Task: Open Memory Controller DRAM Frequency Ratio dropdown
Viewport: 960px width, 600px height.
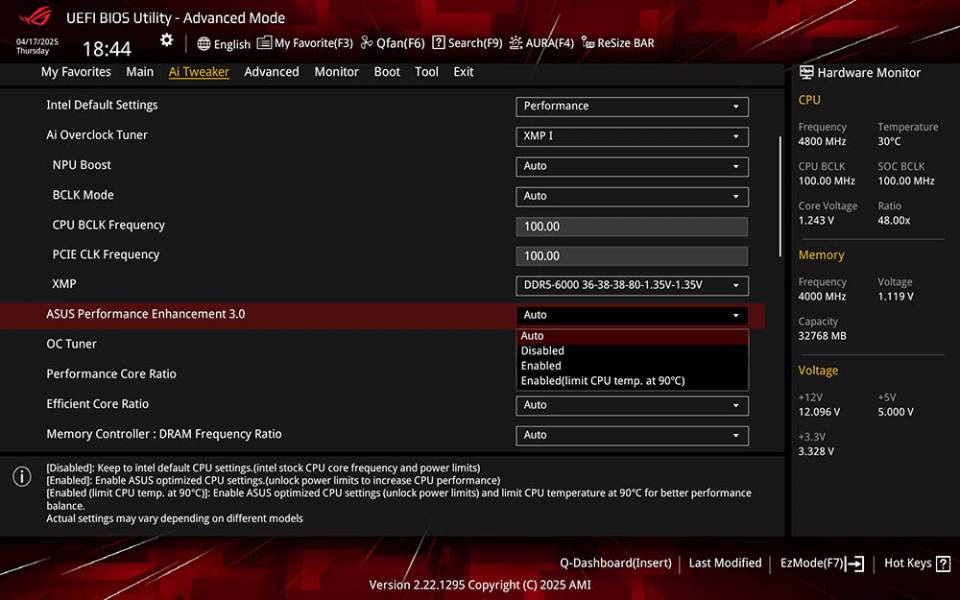Action: tap(632, 435)
